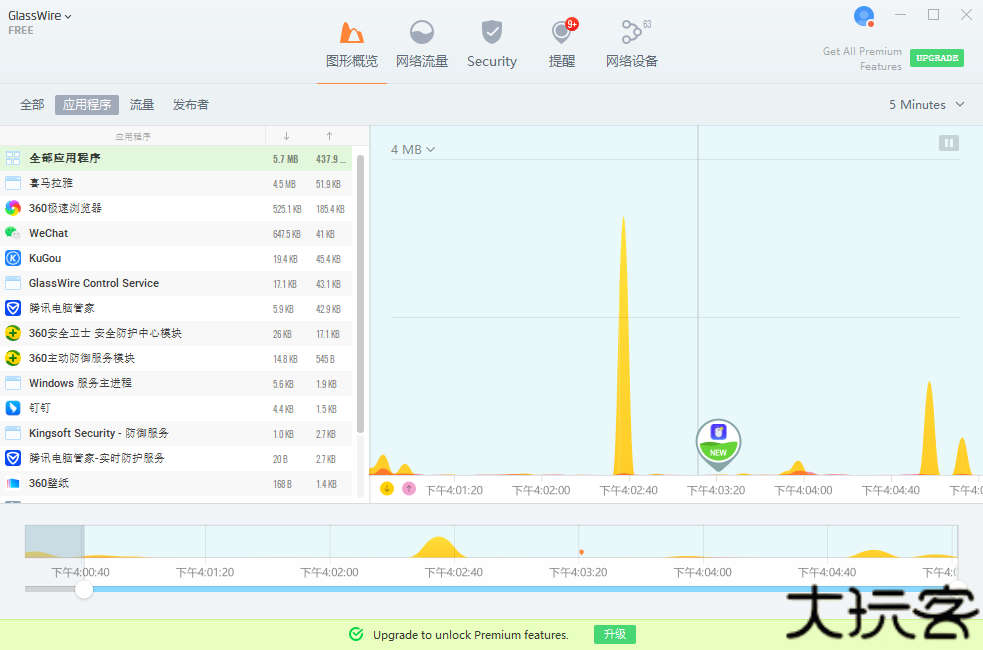Sort apps by upload column arrow

click(x=329, y=136)
